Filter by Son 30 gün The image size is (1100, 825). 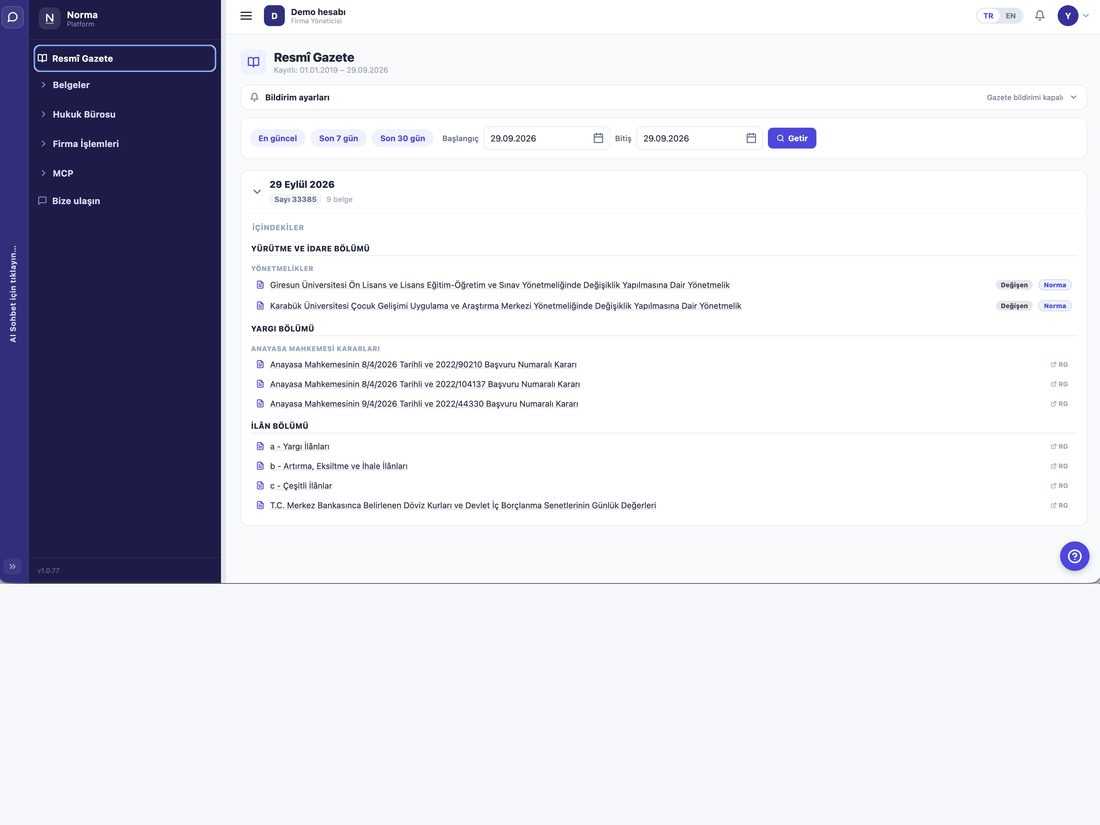pyautogui.click(x=403, y=138)
